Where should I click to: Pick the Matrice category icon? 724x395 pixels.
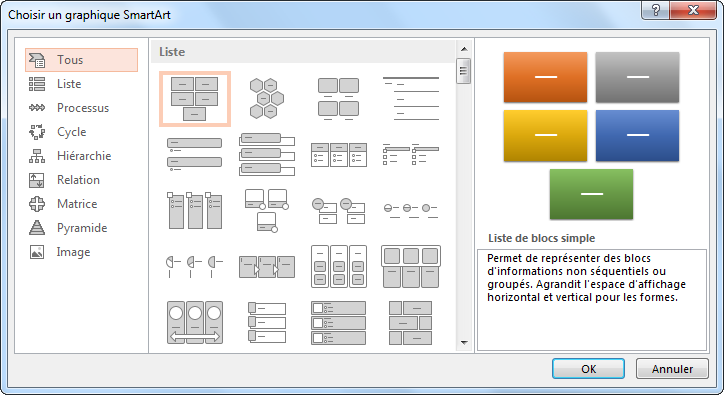[x=37, y=204]
